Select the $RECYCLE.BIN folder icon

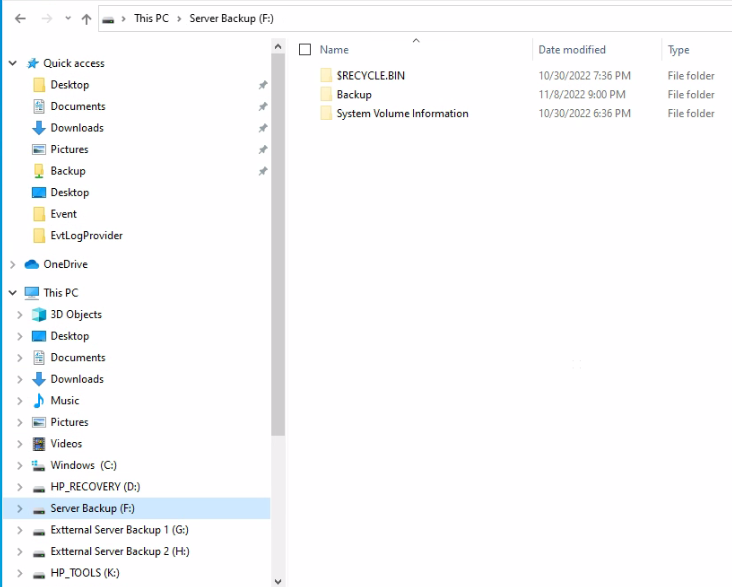coord(326,75)
